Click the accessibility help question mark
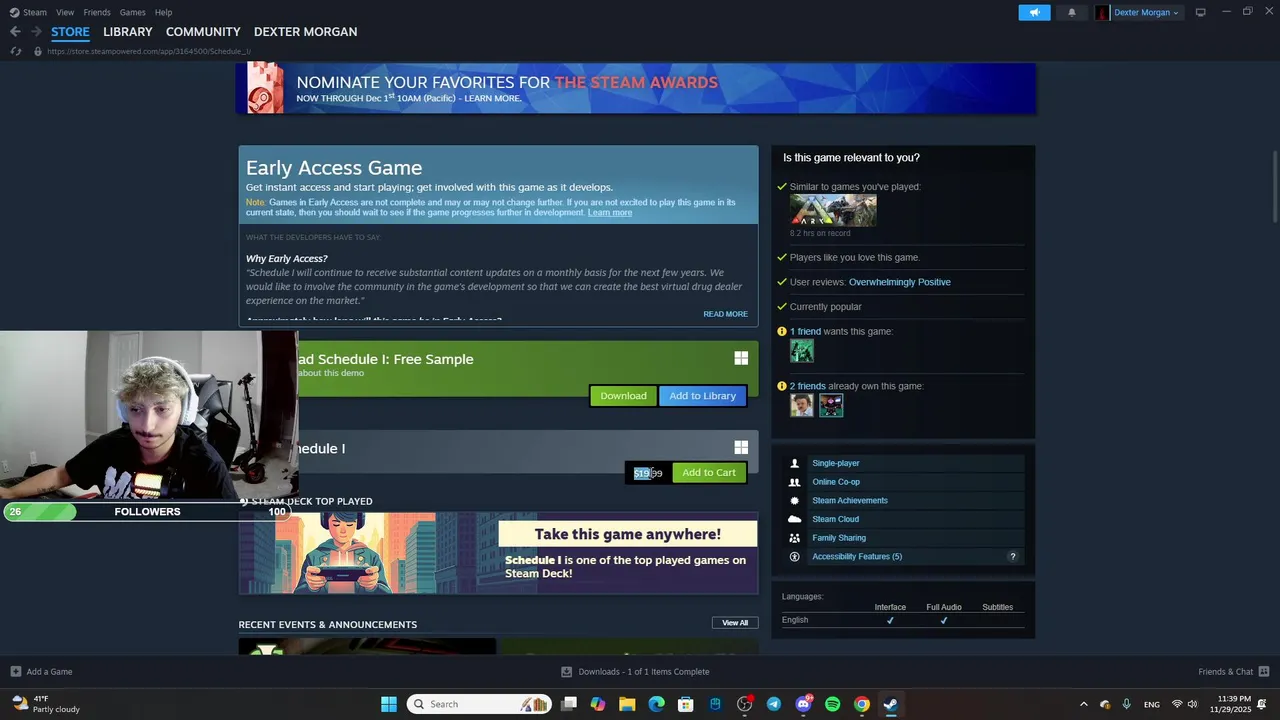 coord(1012,557)
